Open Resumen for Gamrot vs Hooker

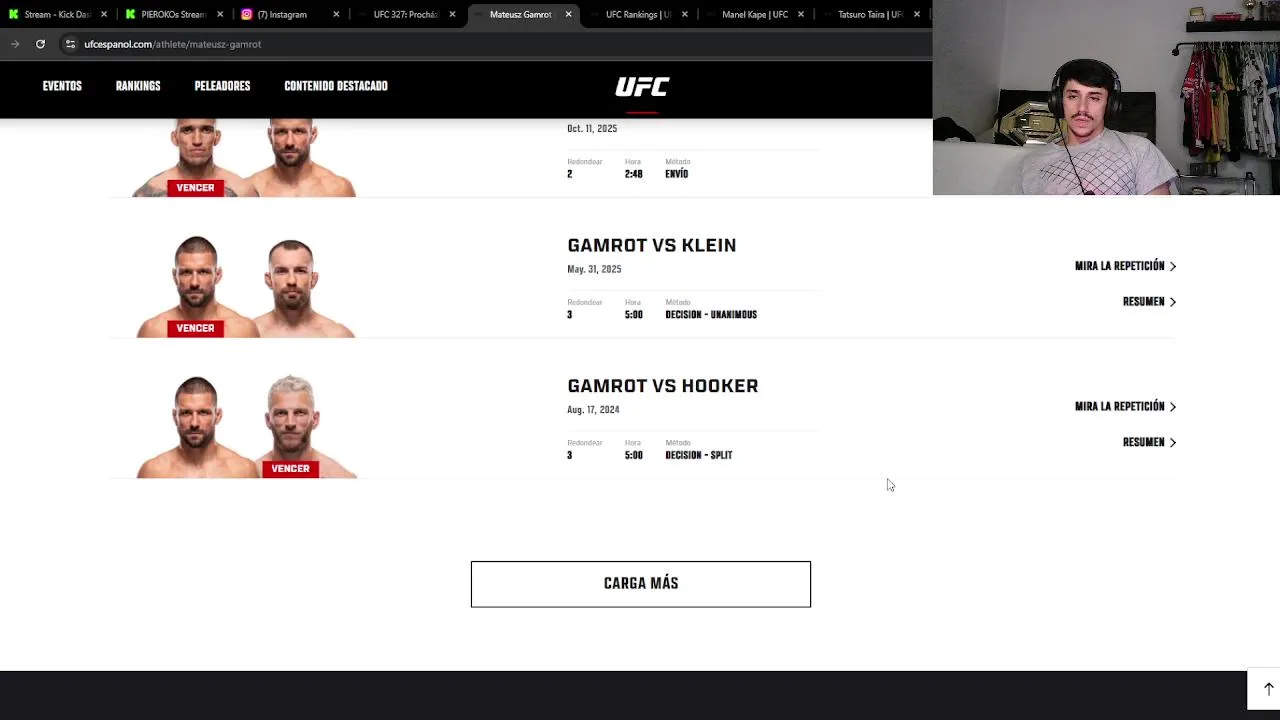[x=1149, y=442]
